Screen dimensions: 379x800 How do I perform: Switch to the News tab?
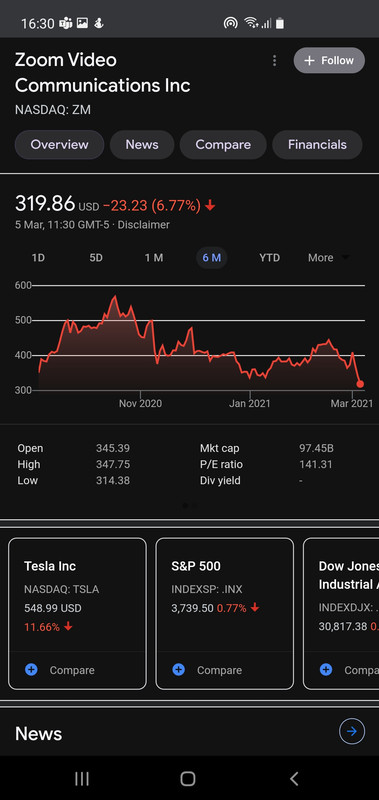142,144
